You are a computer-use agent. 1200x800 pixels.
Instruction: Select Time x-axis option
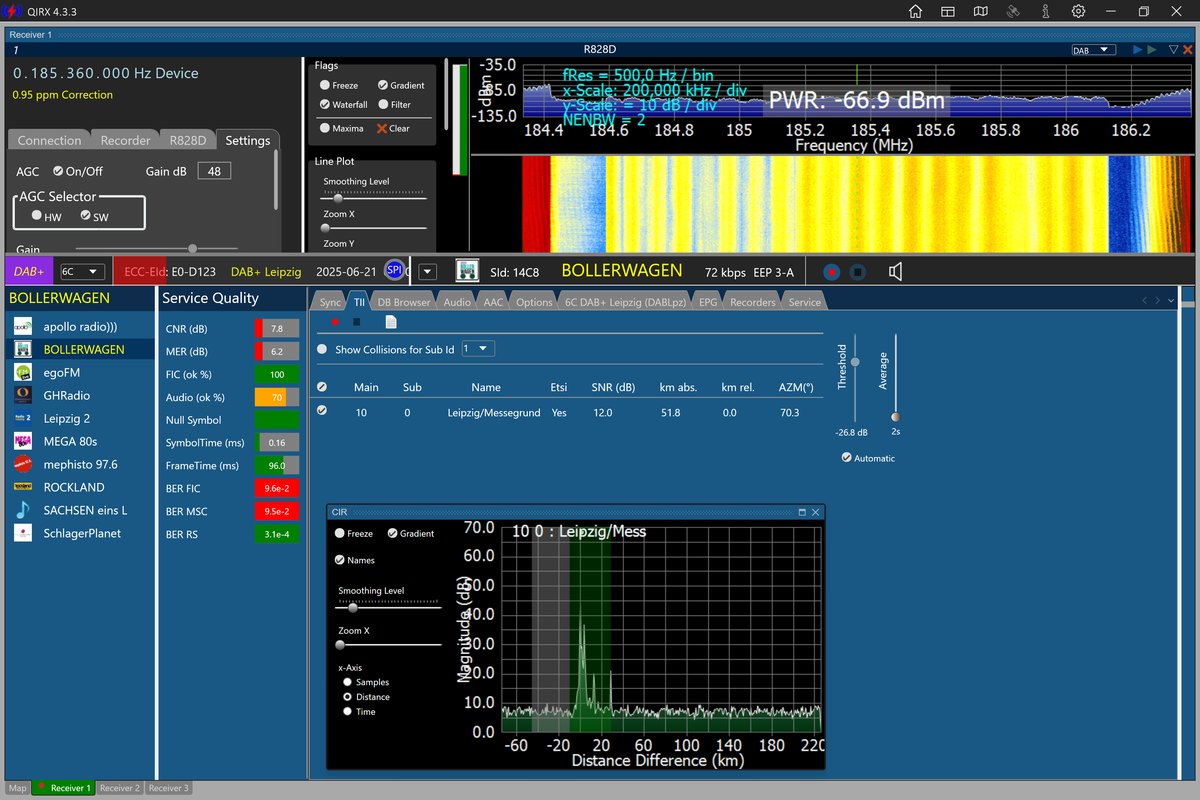pyautogui.click(x=348, y=711)
